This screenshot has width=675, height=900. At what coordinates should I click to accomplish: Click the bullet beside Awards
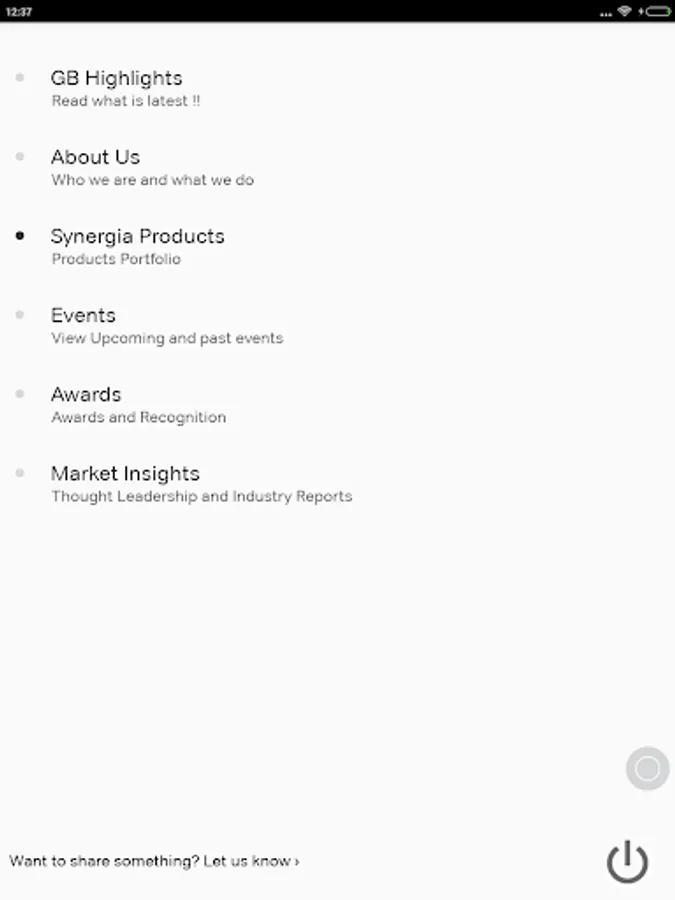(x=20, y=394)
